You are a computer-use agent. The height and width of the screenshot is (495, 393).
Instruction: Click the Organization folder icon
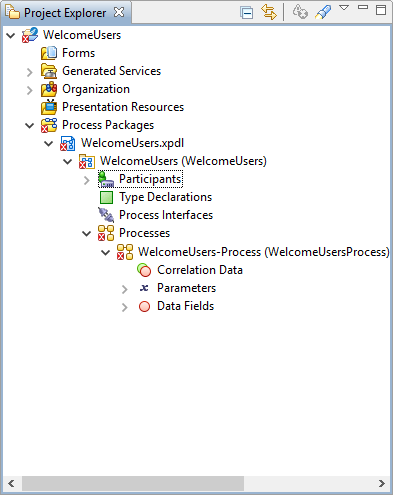tap(49, 89)
